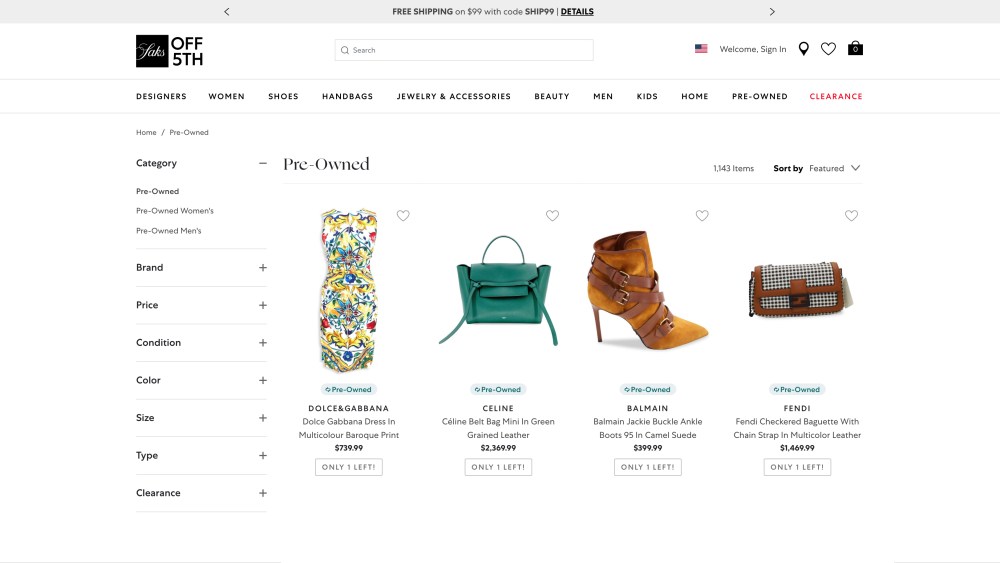
Task: Click the FENDI brand name
Action: pos(797,409)
